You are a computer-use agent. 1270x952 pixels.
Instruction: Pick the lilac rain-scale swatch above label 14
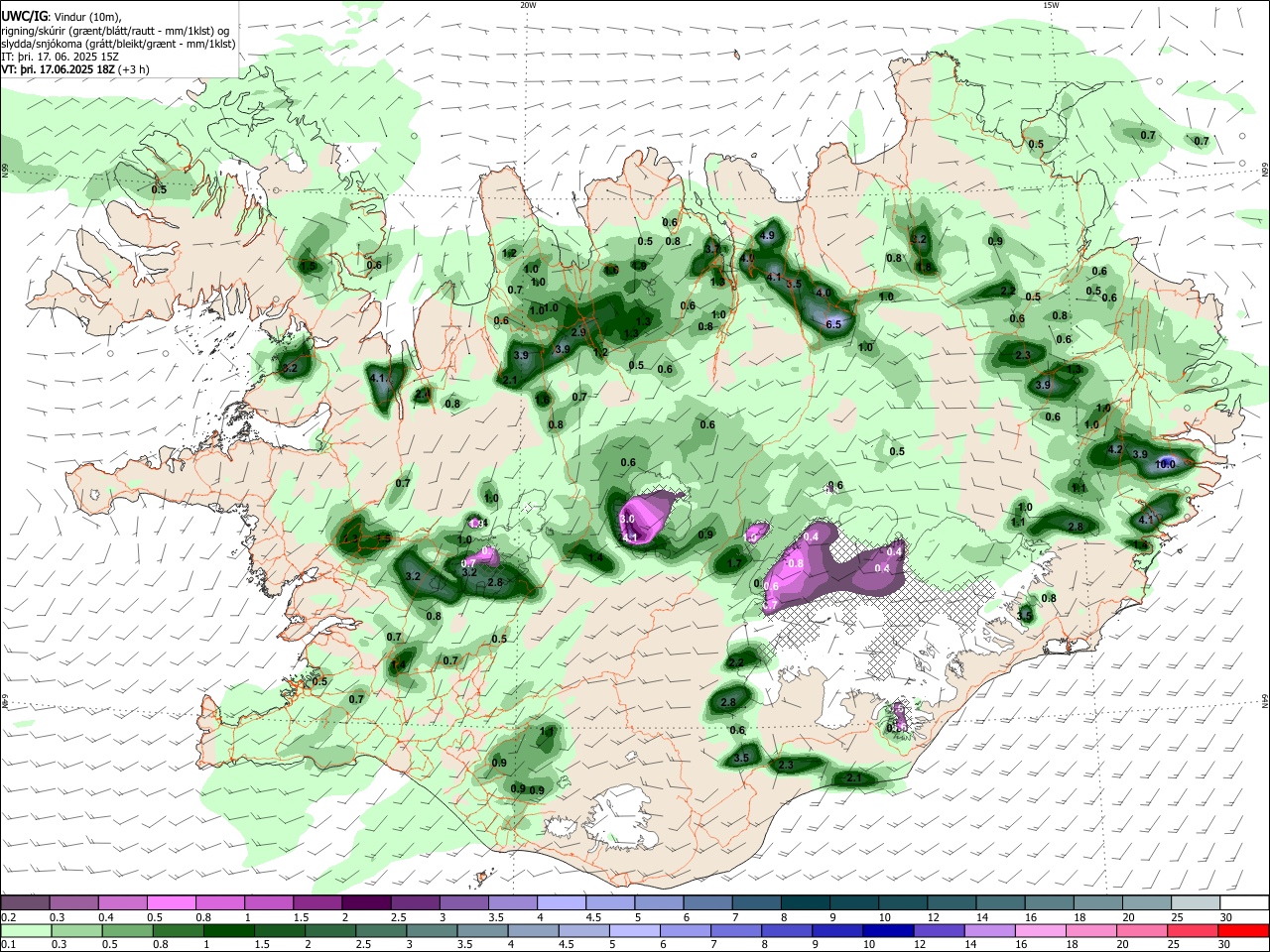pos(990,930)
